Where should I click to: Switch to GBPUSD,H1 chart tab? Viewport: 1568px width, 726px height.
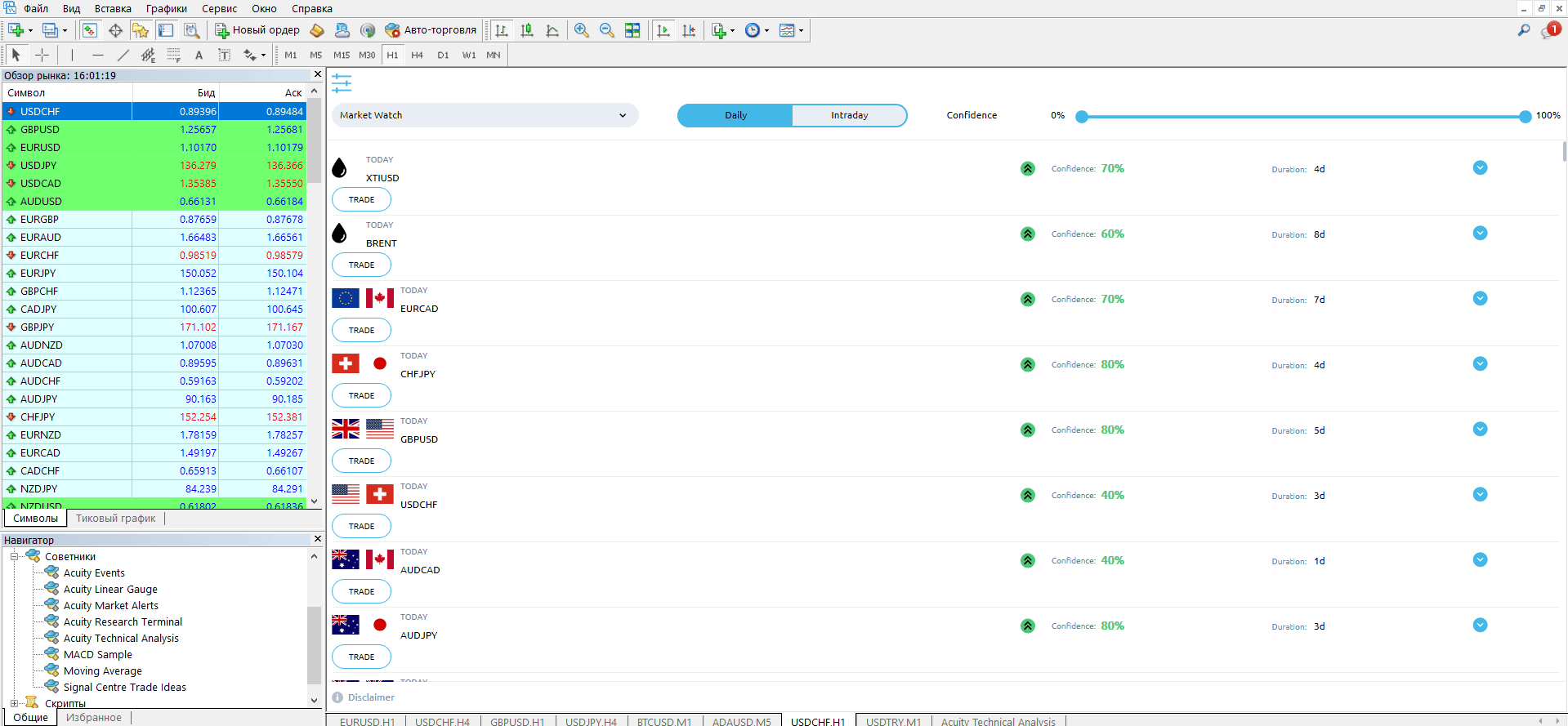pos(517,721)
